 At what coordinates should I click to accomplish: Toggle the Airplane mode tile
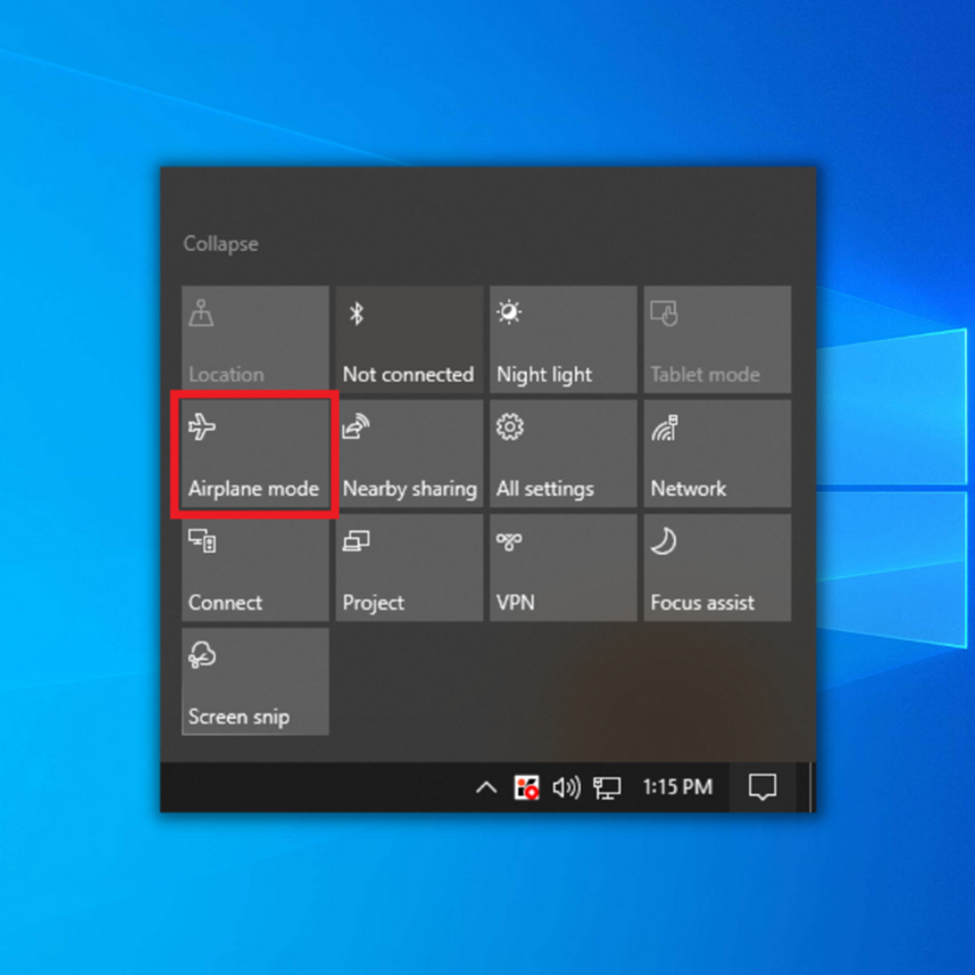coord(255,453)
